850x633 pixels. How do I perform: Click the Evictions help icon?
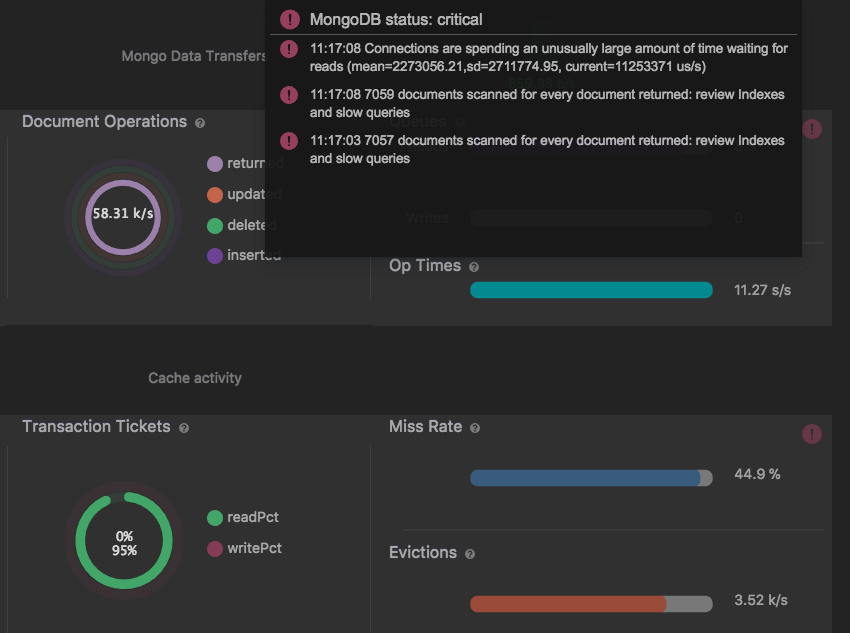[470, 554]
